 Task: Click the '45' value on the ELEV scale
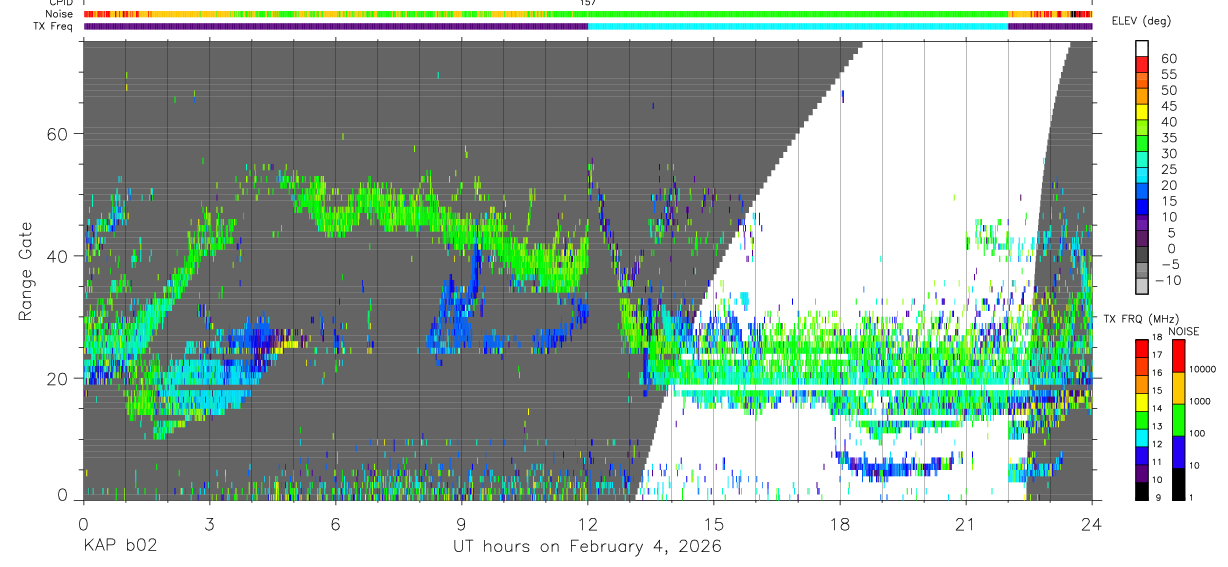1169,106
